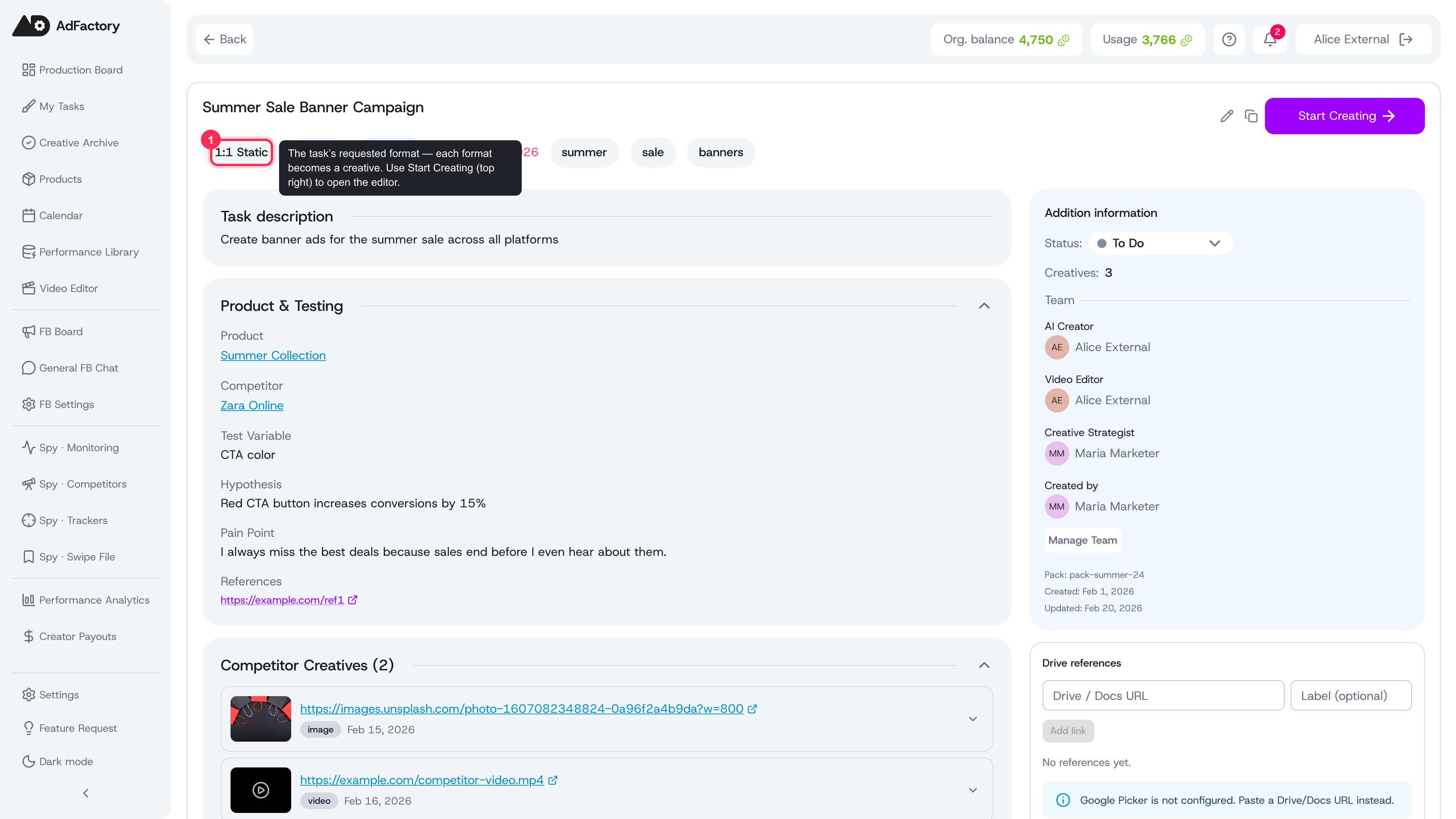The height and width of the screenshot is (819, 1456).
Task: Click Creative Strategist Maria Marketer avatar
Action: coord(1056,453)
